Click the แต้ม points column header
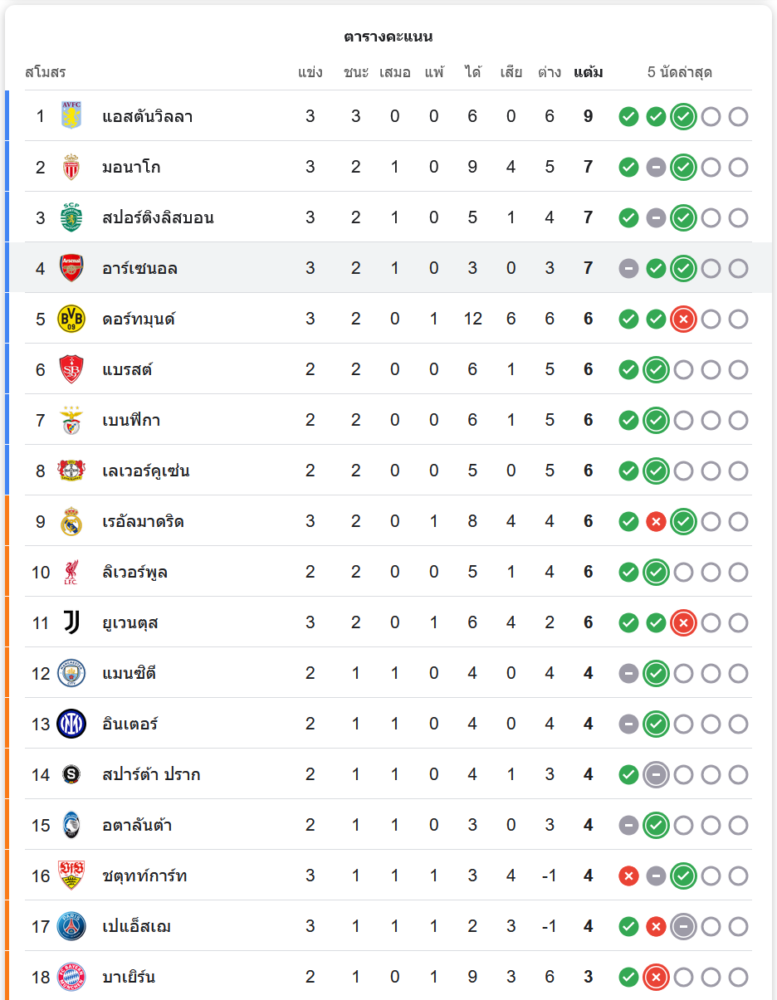Screen dimensions: 777x1000 coord(588,73)
